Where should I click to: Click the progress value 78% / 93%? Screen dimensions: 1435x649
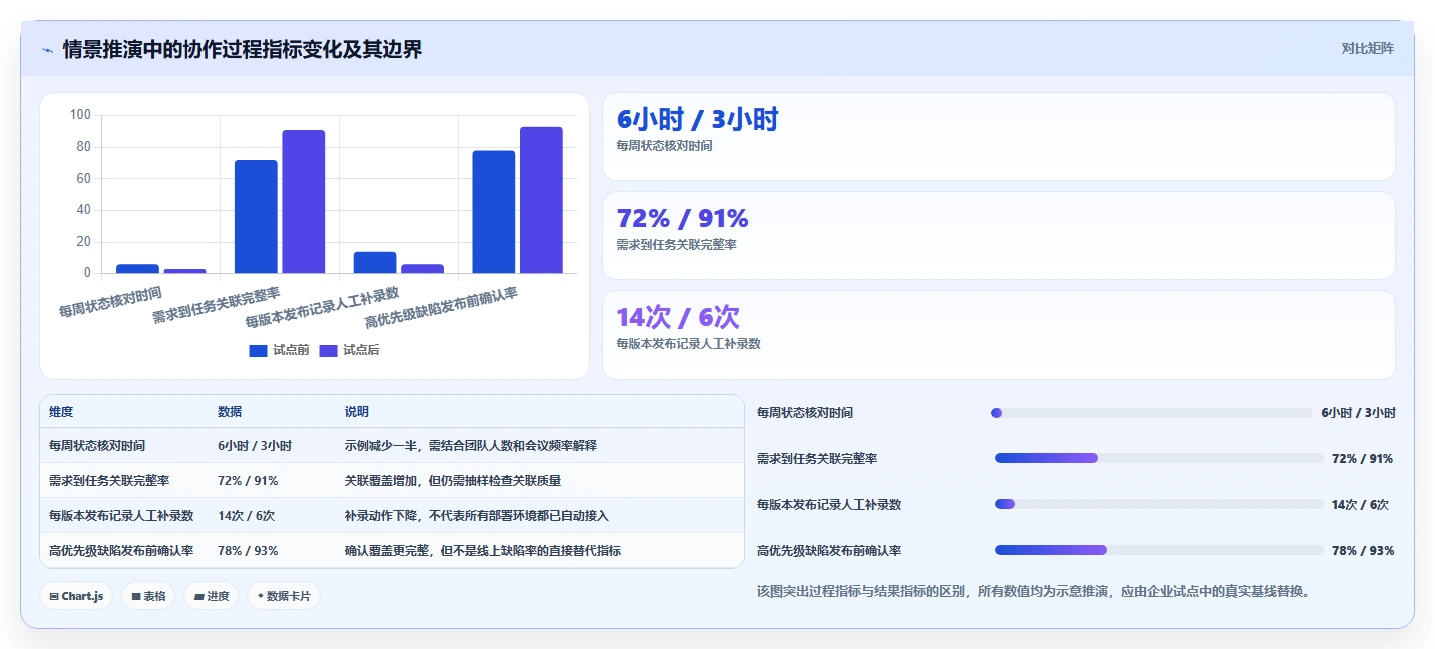click(1363, 551)
